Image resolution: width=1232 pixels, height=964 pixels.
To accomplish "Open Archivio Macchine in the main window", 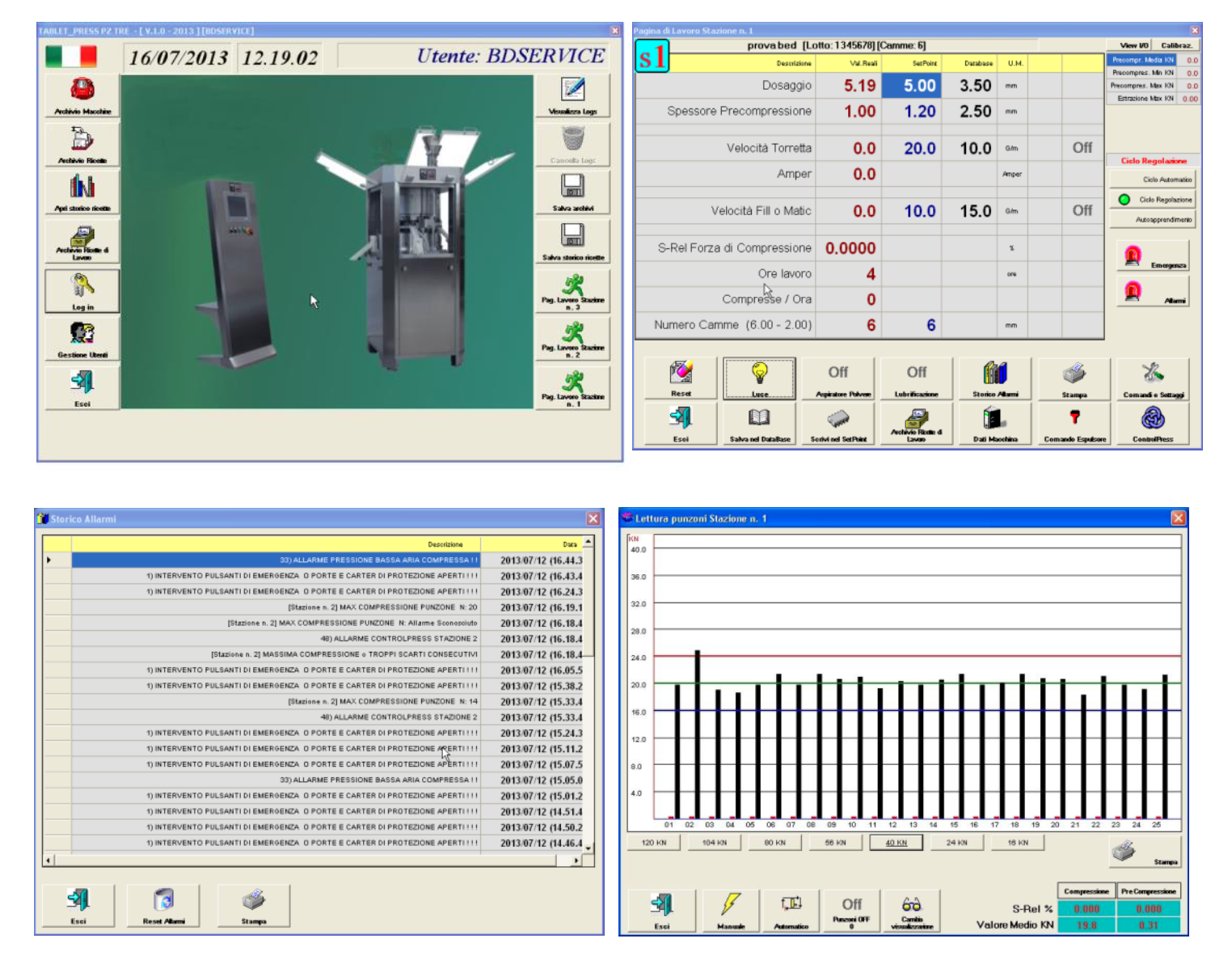I will click(x=82, y=96).
